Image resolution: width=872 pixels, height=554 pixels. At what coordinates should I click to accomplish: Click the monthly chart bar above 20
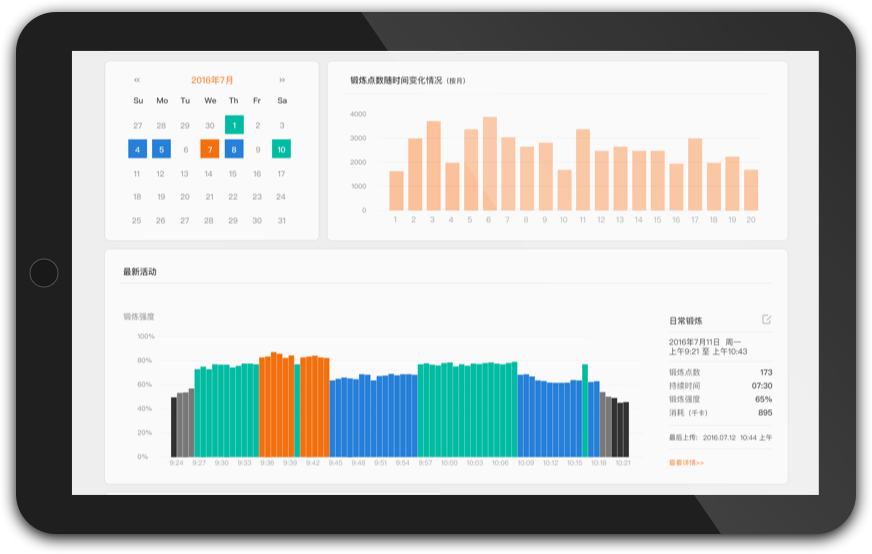[751, 190]
